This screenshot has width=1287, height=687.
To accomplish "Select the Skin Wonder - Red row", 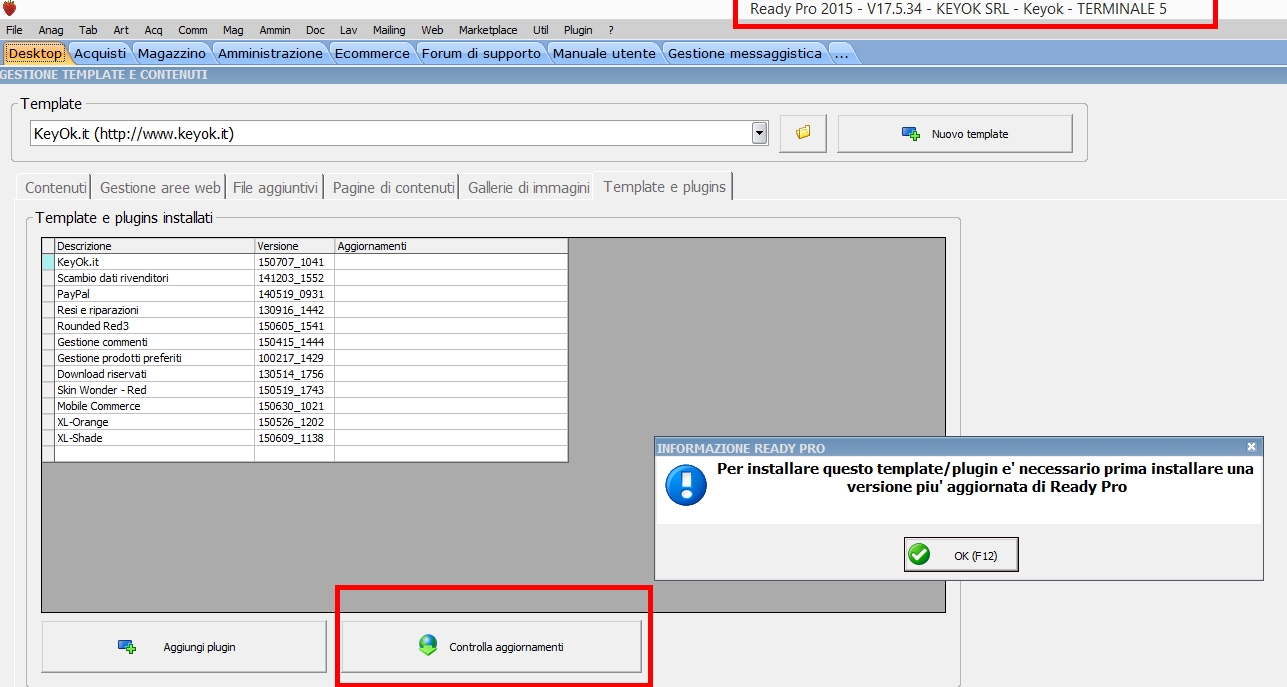I will [305, 390].
